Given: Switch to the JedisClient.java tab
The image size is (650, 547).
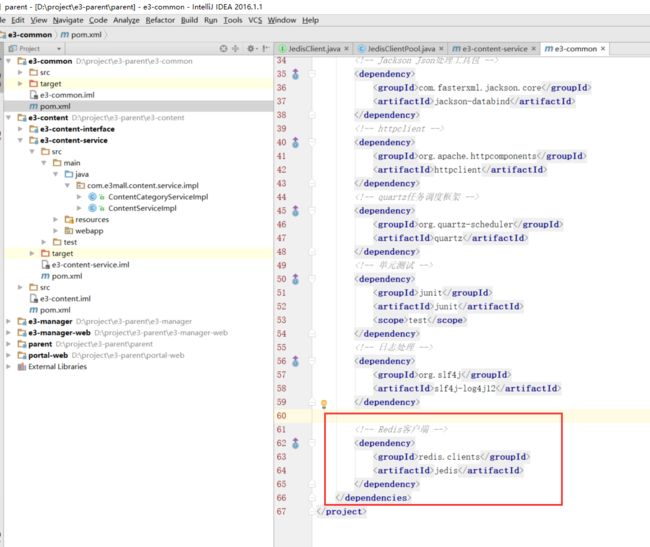Looking at the screenshot, I should [314, 49].
